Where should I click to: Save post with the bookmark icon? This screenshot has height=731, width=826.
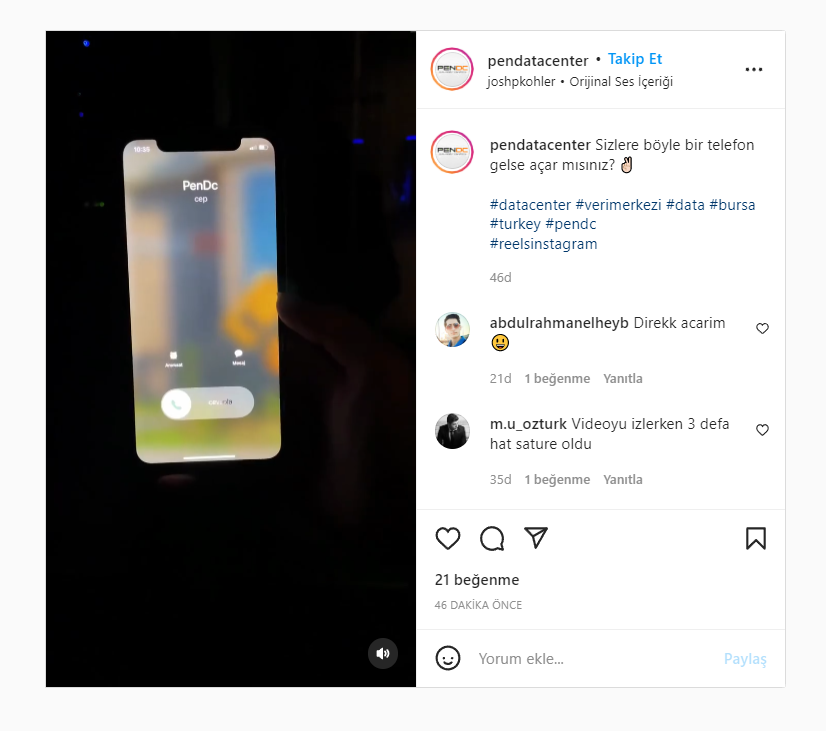click(755, 538)
